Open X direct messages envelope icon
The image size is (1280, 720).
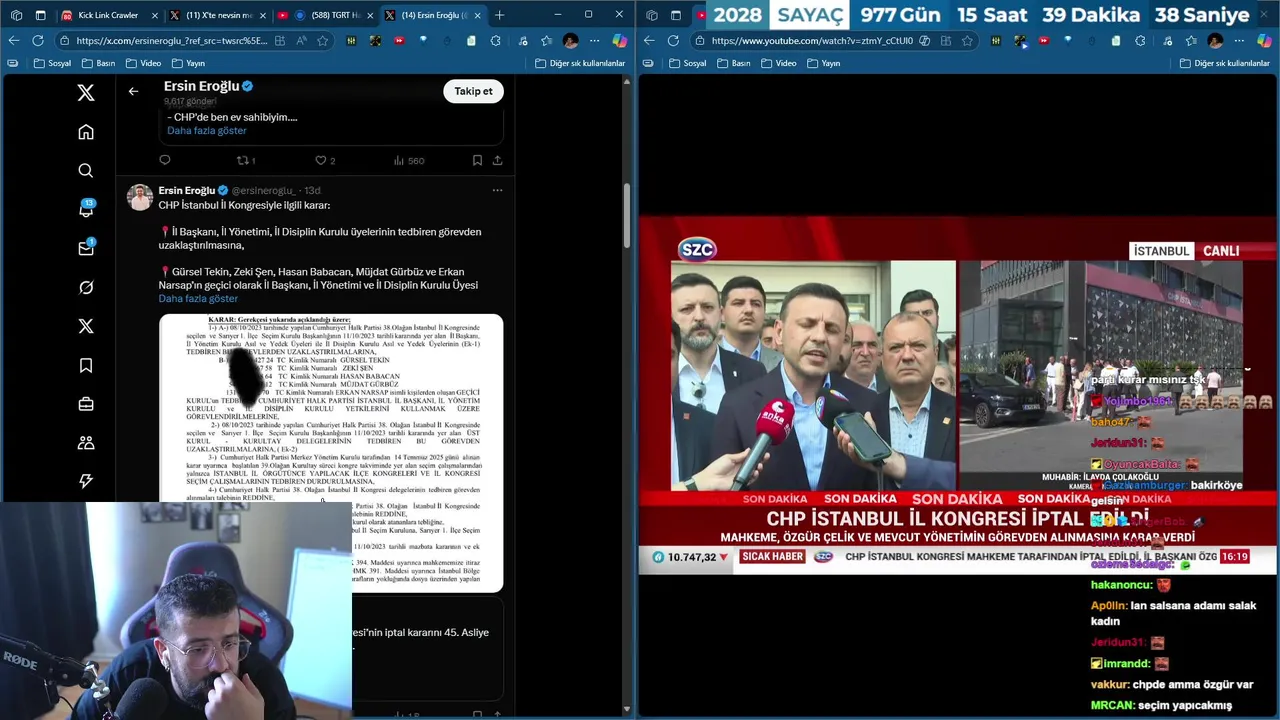[x=86, y=248]
